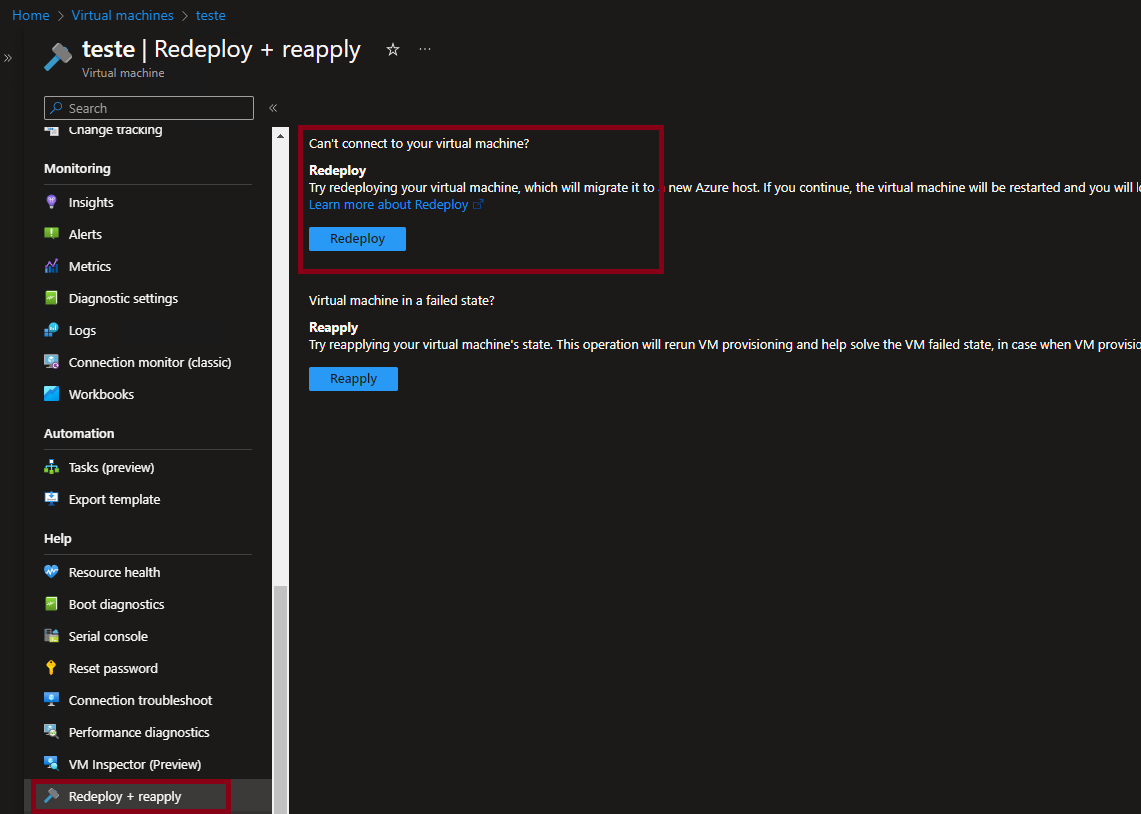Click the Reset password key icon
The image size is (1141, 814).
51,668
